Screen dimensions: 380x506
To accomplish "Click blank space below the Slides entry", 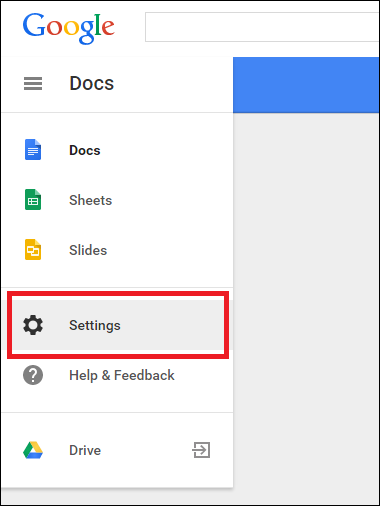I will pyautogui.click(x=117, y=275).
